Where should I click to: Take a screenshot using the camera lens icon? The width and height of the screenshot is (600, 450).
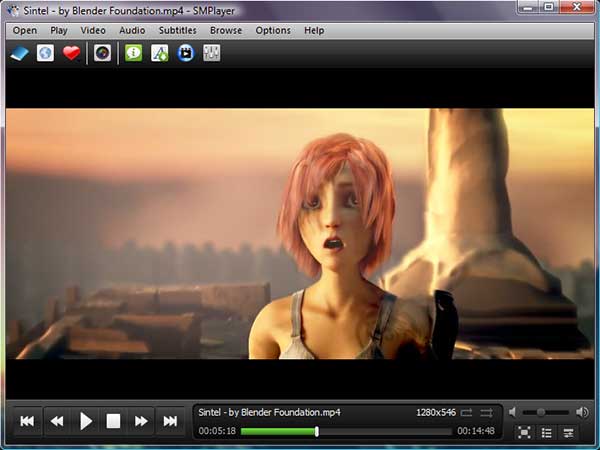tap(102, 53)
